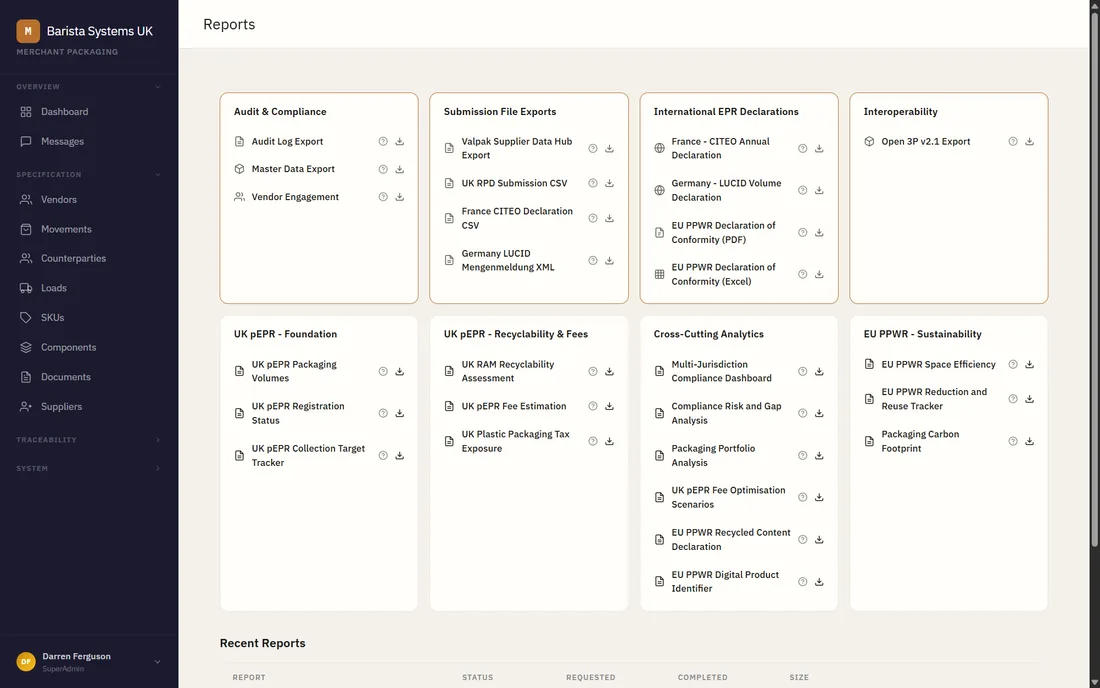Click the orange M company logo
The height and width of the screenshot is (688, 1100).
(28, 31)
